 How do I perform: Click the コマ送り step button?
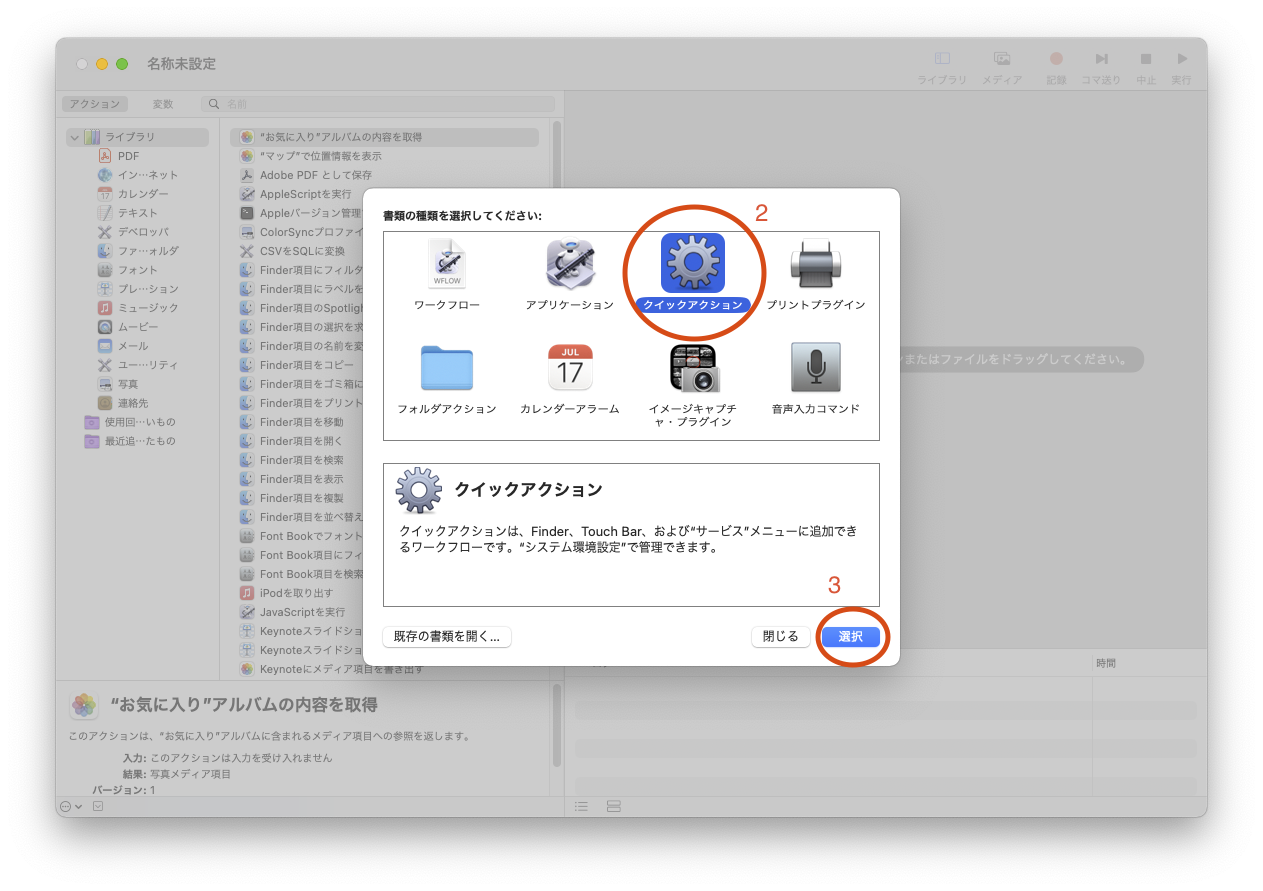pos(1101,67)
